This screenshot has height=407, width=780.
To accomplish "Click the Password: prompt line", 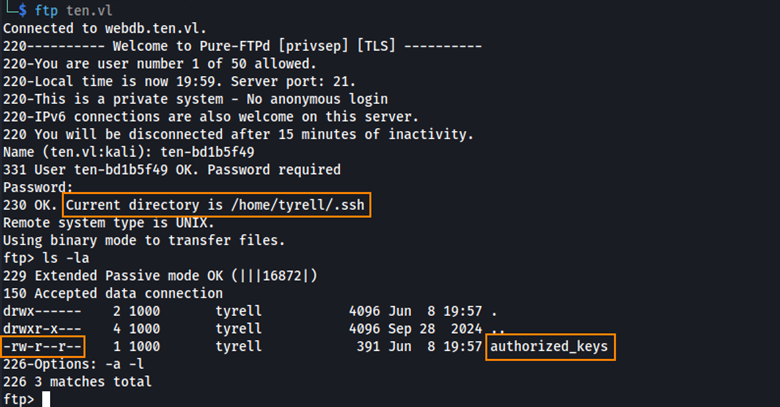I will pyautogui.click(x=38, y=187).
